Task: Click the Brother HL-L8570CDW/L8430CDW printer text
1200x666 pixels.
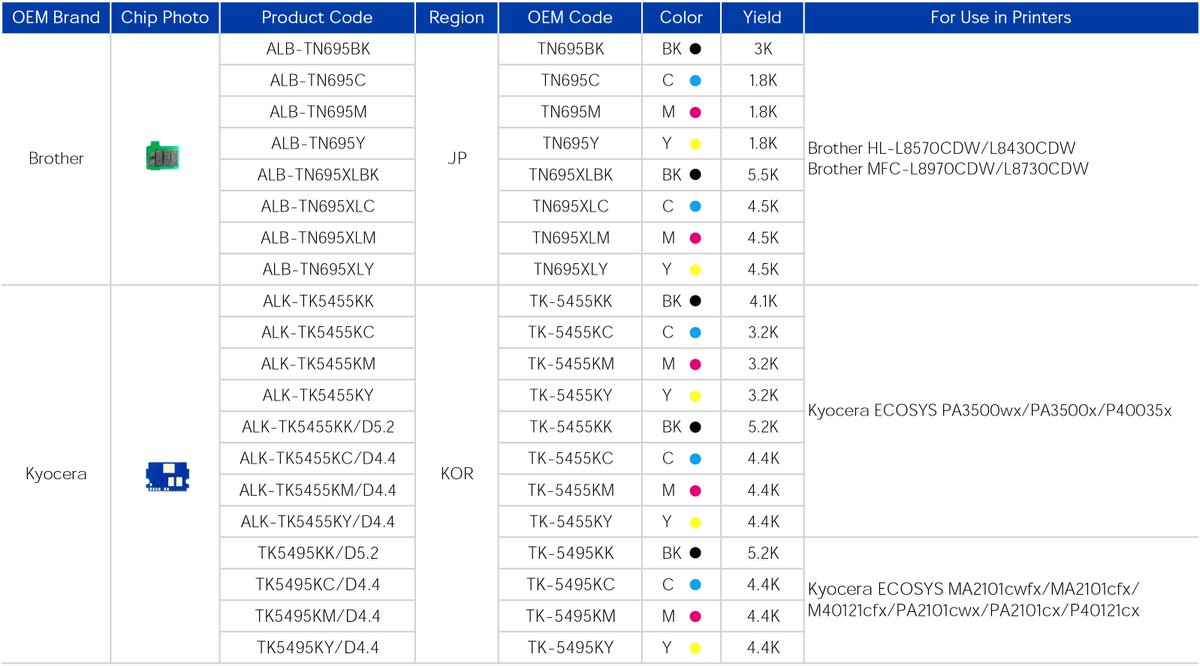Action: 941,148
